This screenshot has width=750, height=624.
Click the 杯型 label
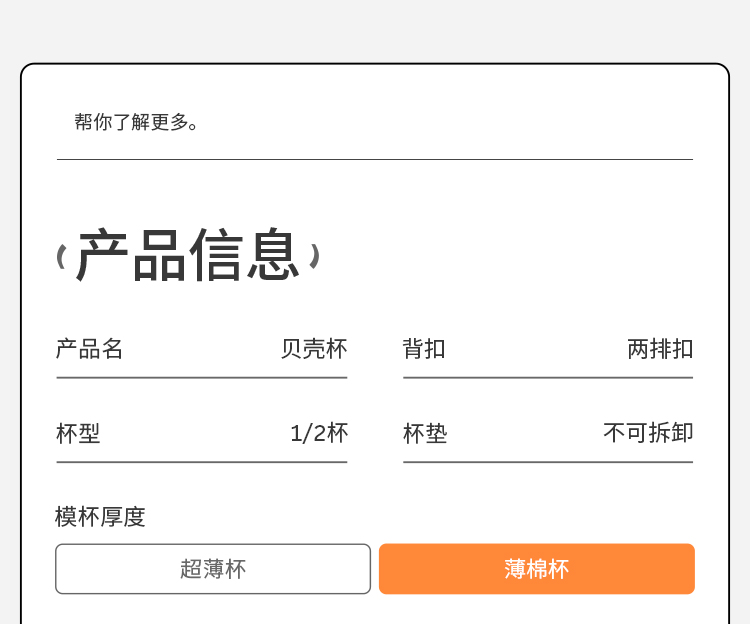(x=78, y=434)
